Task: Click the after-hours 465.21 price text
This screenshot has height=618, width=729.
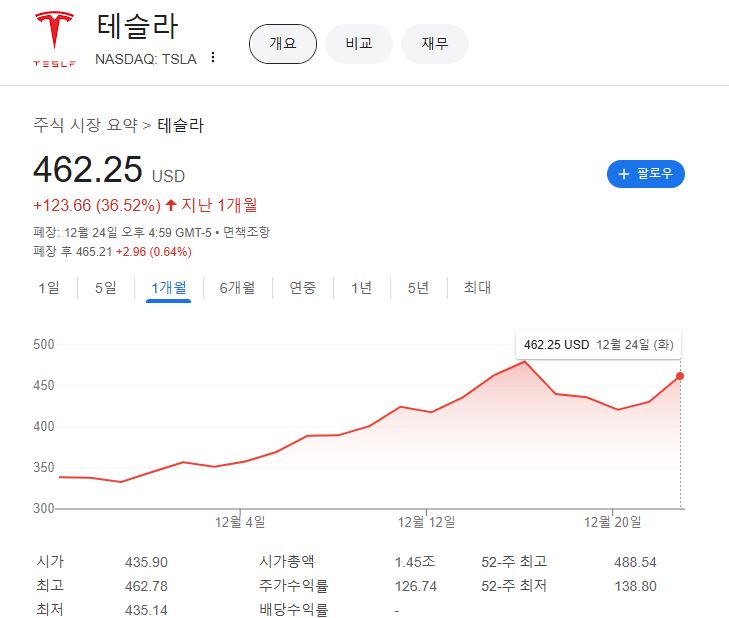Action: coord(94,252)
